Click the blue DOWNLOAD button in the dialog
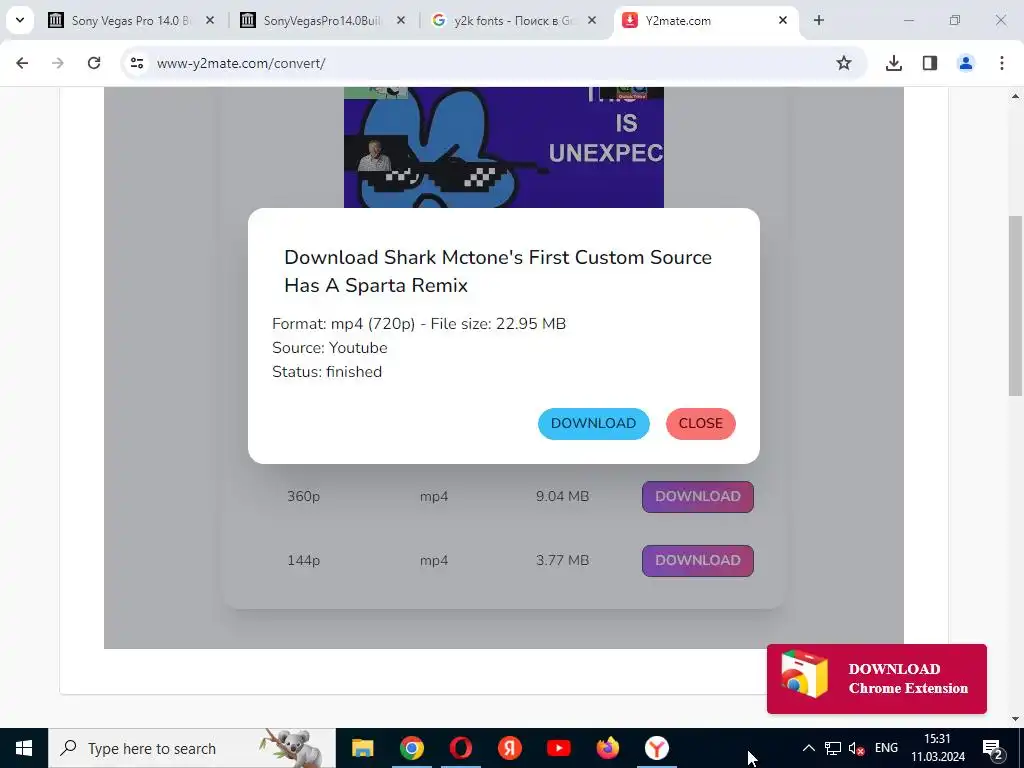 coord(593,423)
